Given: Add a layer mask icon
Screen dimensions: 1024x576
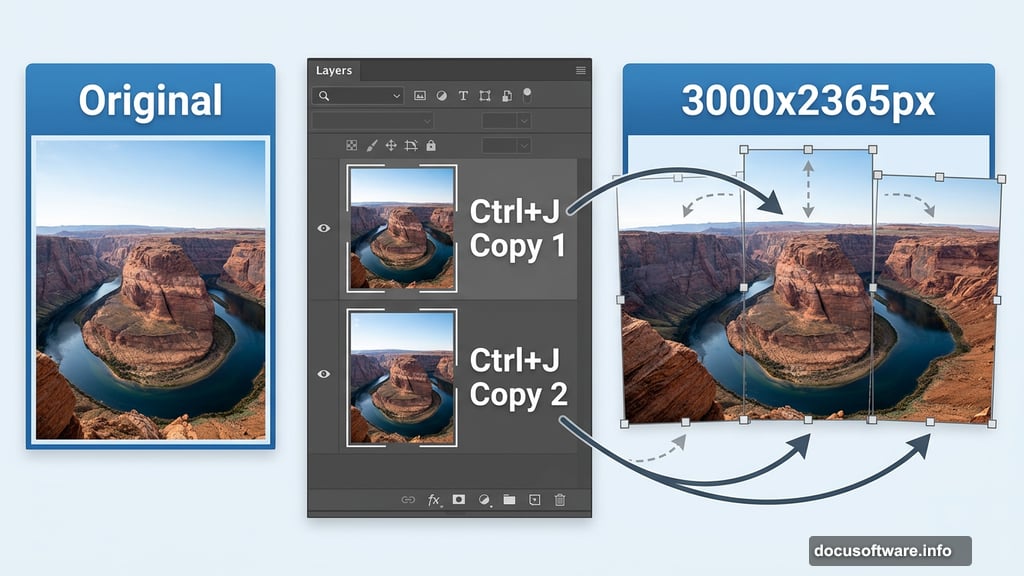Looking at the screenshot, I should (459, 499).
